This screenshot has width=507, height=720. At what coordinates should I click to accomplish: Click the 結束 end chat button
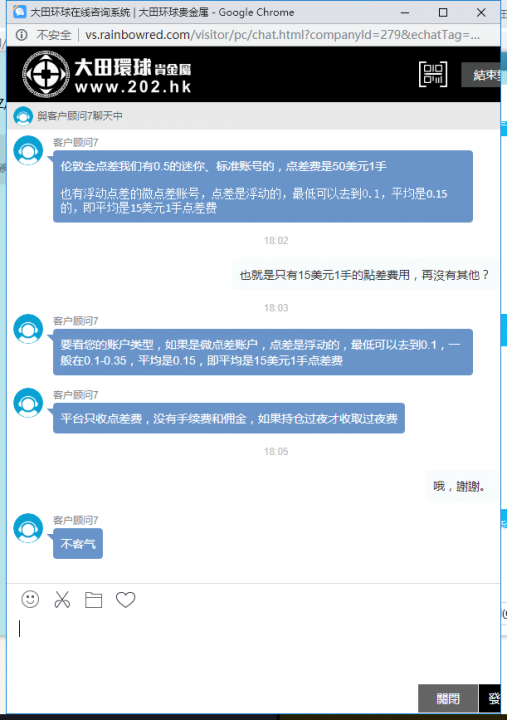pyautogui.click(x=481, y=75)
